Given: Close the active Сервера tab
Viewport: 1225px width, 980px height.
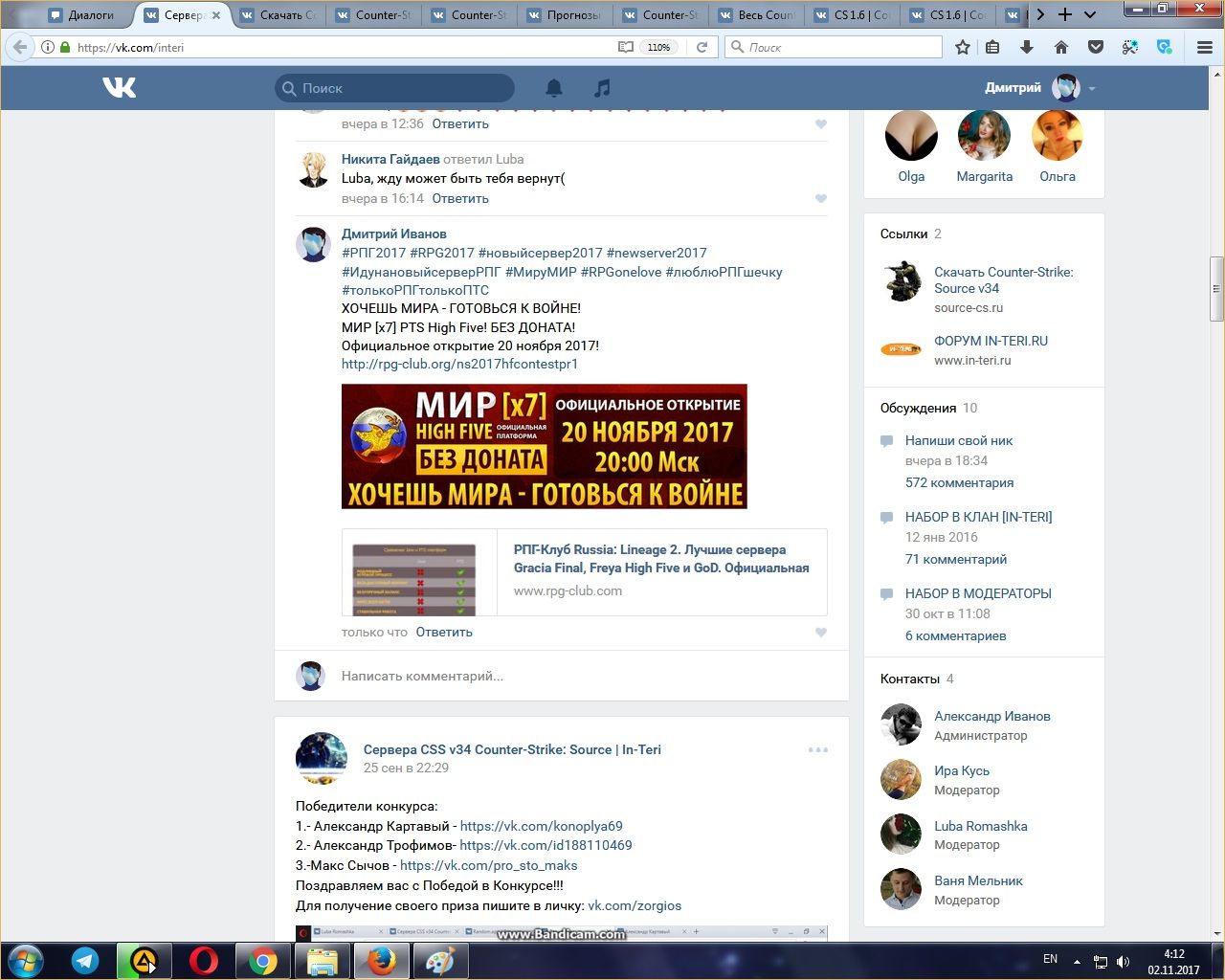Looking at the screenshot, I should click(x=215, y=15).
